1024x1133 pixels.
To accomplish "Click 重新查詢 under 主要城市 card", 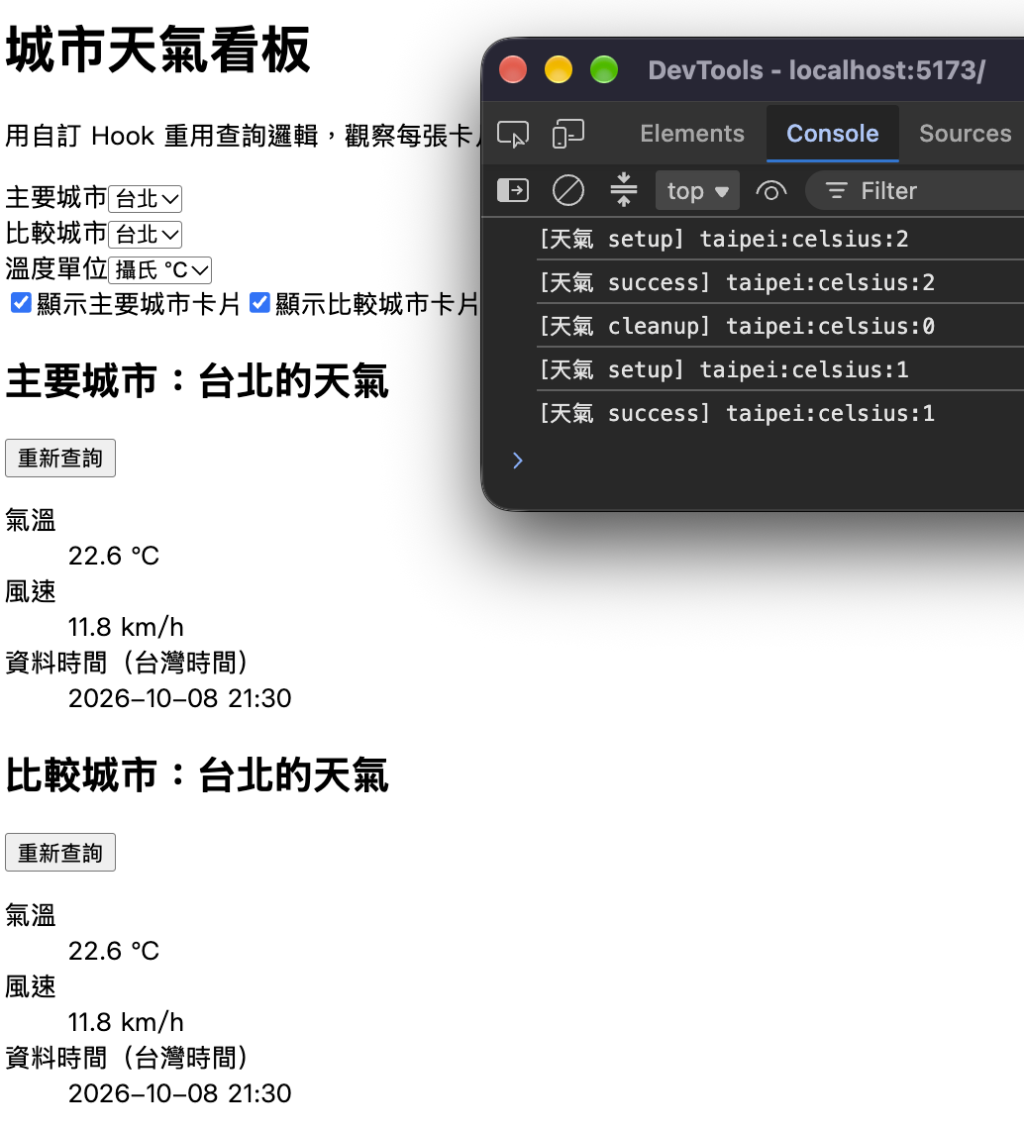I will click(61, 458).
